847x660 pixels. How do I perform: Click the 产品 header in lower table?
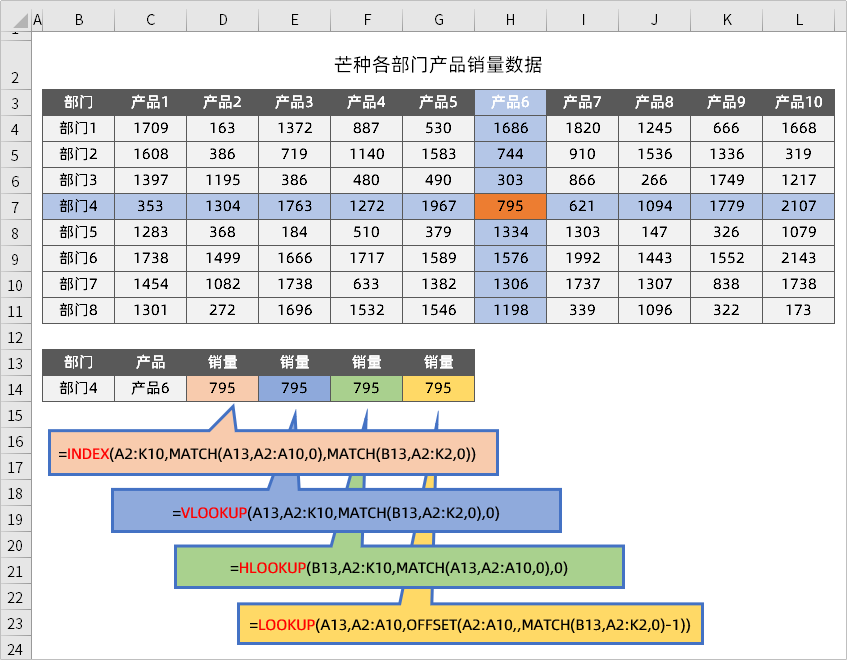click(150, 362)
